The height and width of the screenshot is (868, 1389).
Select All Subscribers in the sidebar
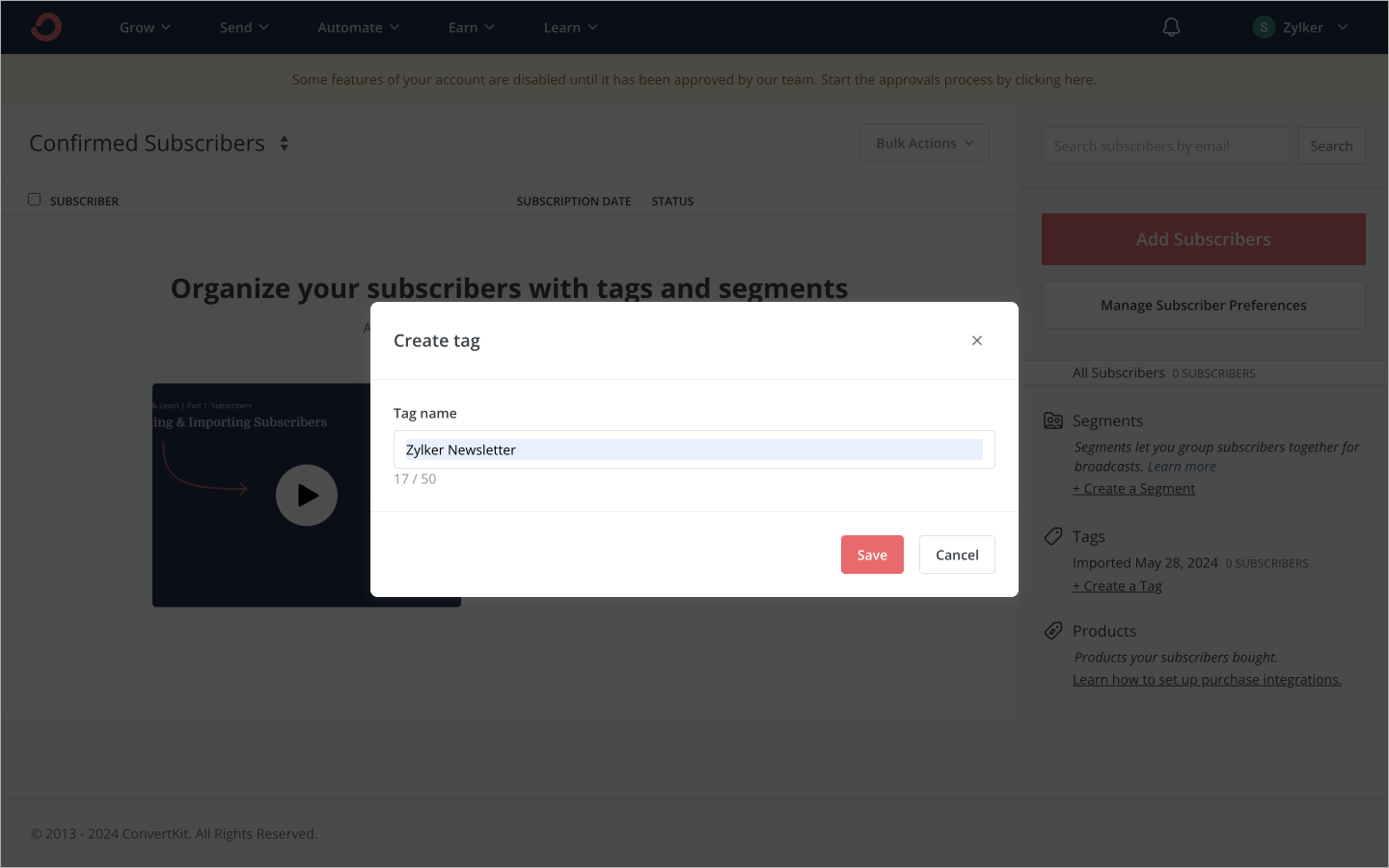pos(1119,373)
